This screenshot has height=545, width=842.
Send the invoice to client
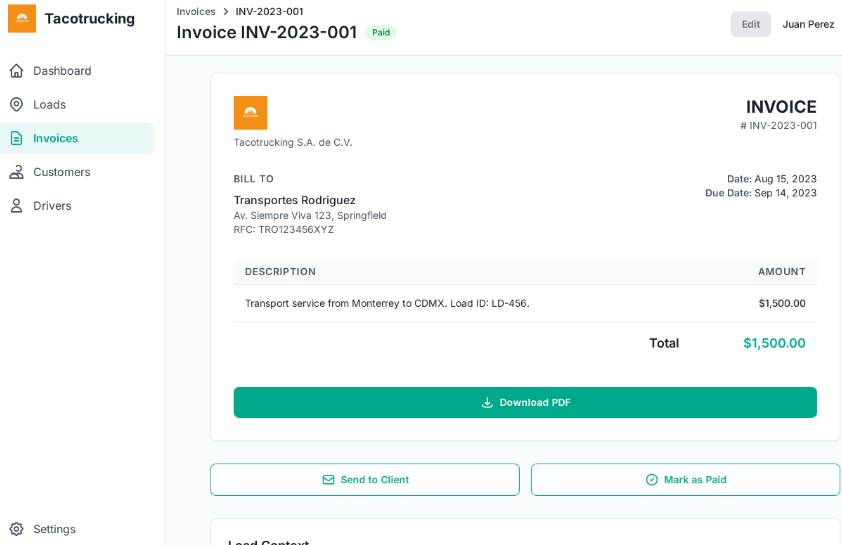click(365, 480)
